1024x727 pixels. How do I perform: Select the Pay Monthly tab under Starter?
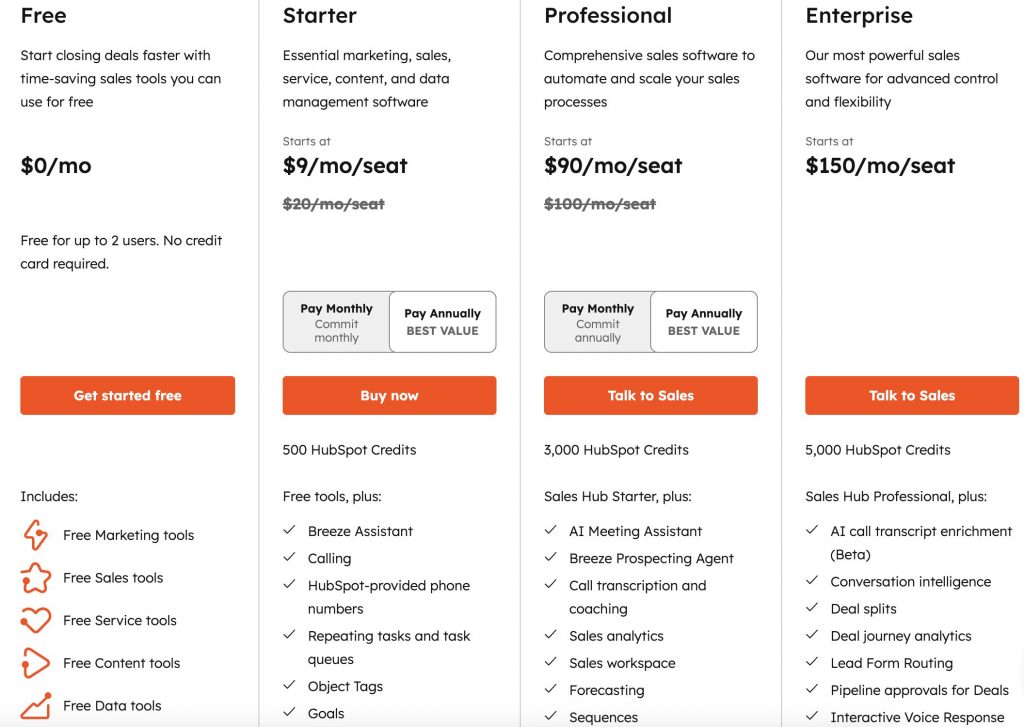pos(335,321)
